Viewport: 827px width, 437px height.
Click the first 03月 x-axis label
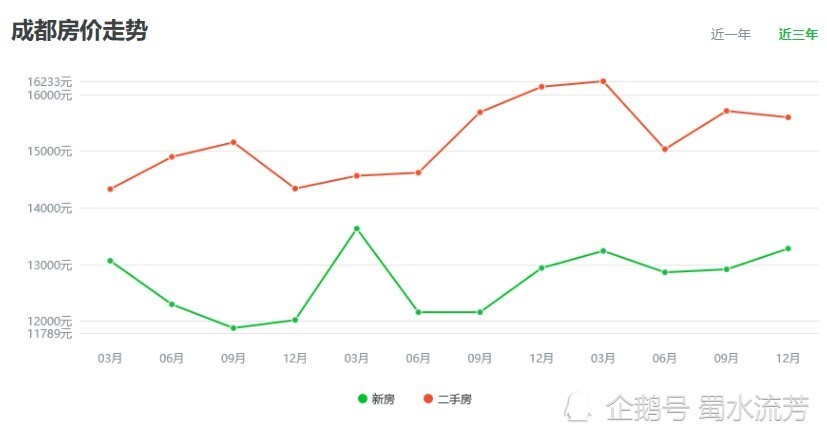[x=110, y=358]
